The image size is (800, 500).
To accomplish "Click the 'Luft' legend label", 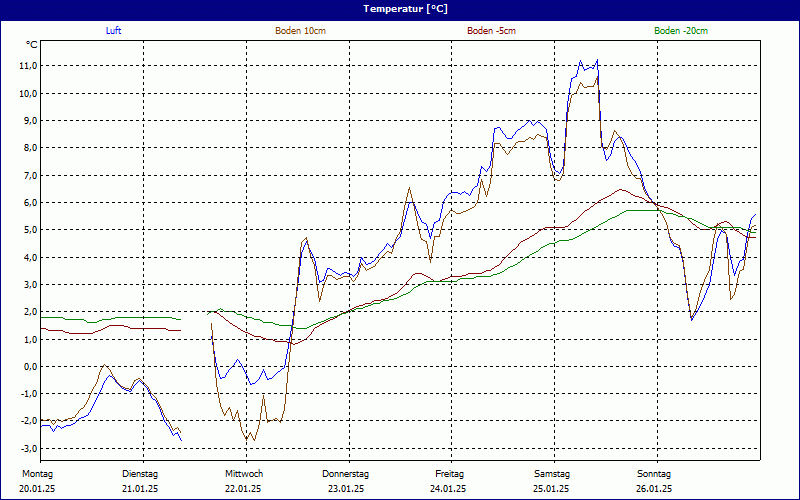I will (113, 31).
